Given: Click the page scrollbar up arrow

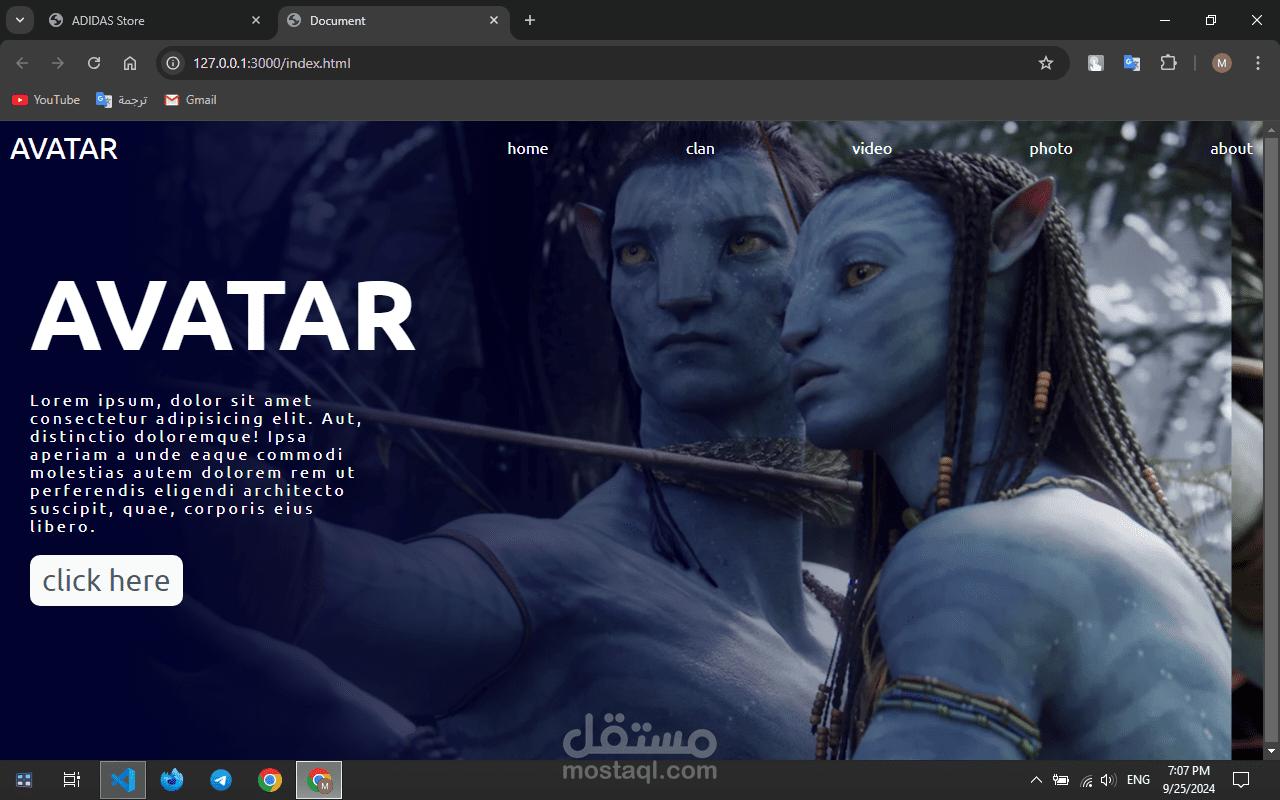Looking at the screenshot, I should [1271, 130].
